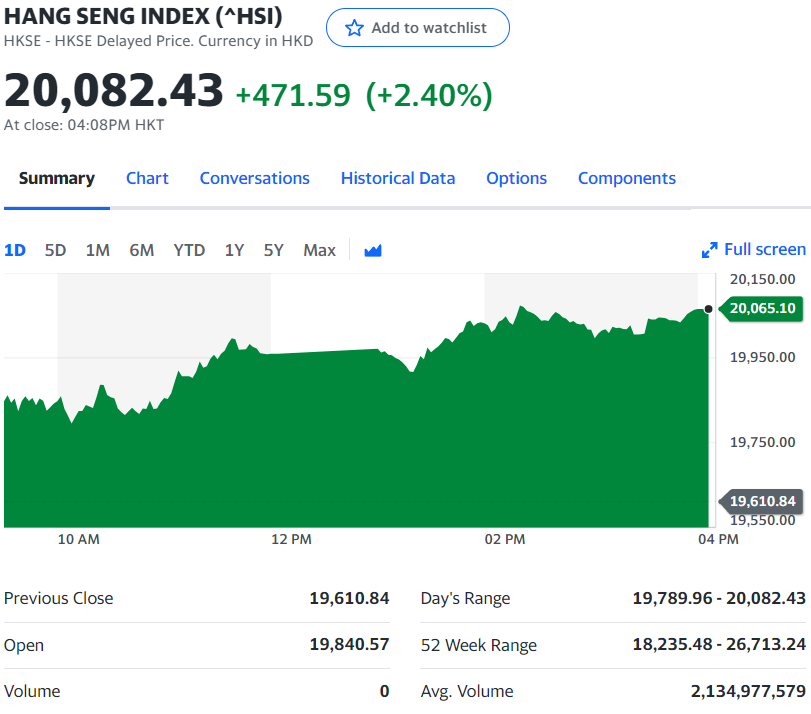Open the Summary tab
The image size is (811, 714).
(x=57, y=178)
